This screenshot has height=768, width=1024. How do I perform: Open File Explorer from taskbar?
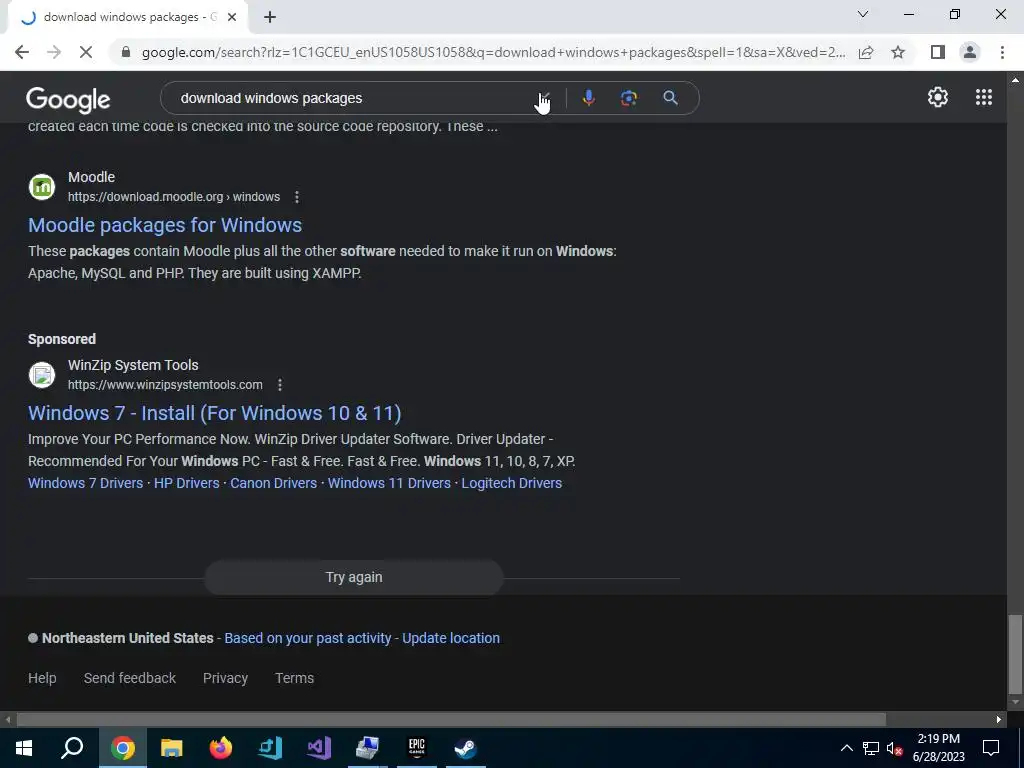pyautogui.click(x=172, y=748)
